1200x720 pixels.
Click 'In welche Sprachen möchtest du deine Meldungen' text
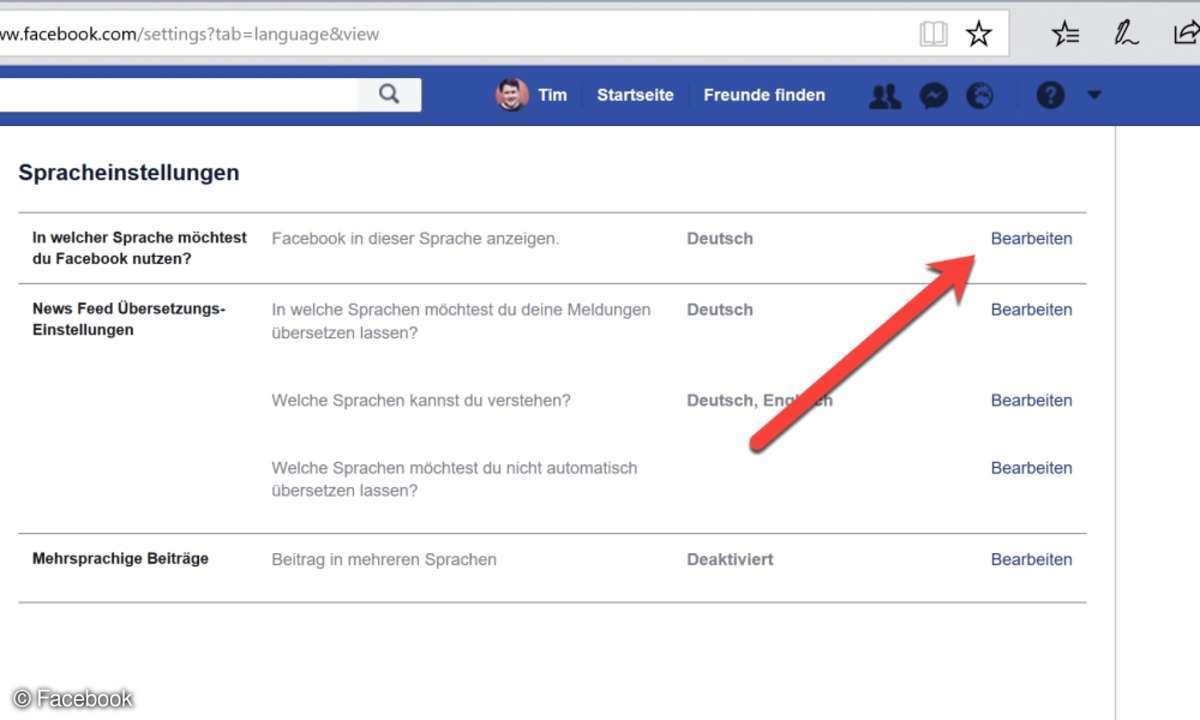pos(461,309)
